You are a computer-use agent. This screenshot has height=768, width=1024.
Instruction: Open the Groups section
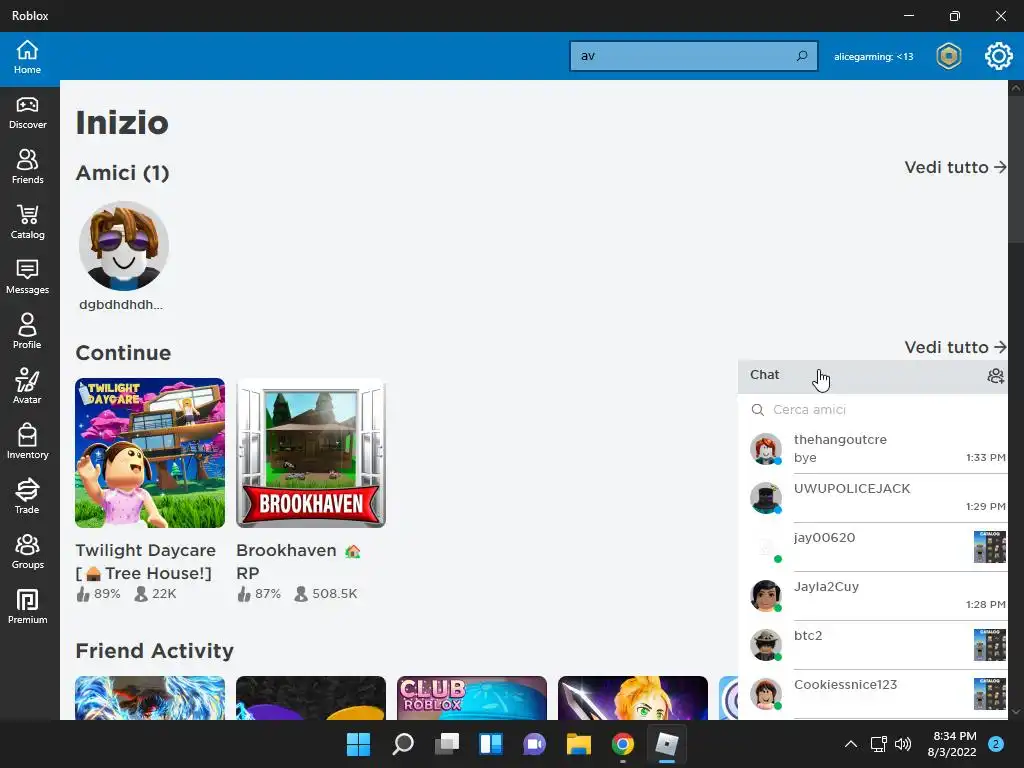point(27,551)
